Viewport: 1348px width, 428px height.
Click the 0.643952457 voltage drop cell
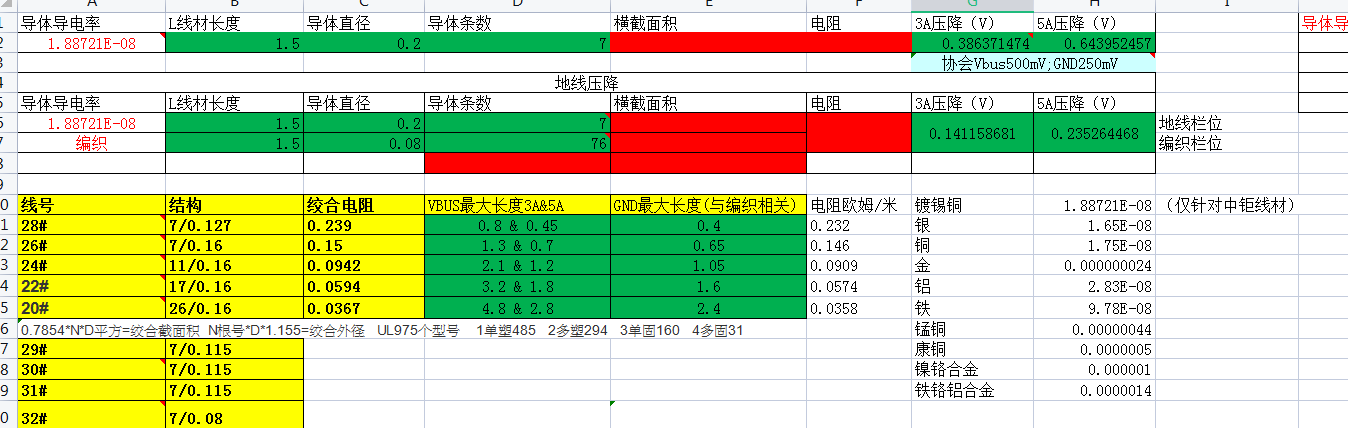(x=1094, y=44)
